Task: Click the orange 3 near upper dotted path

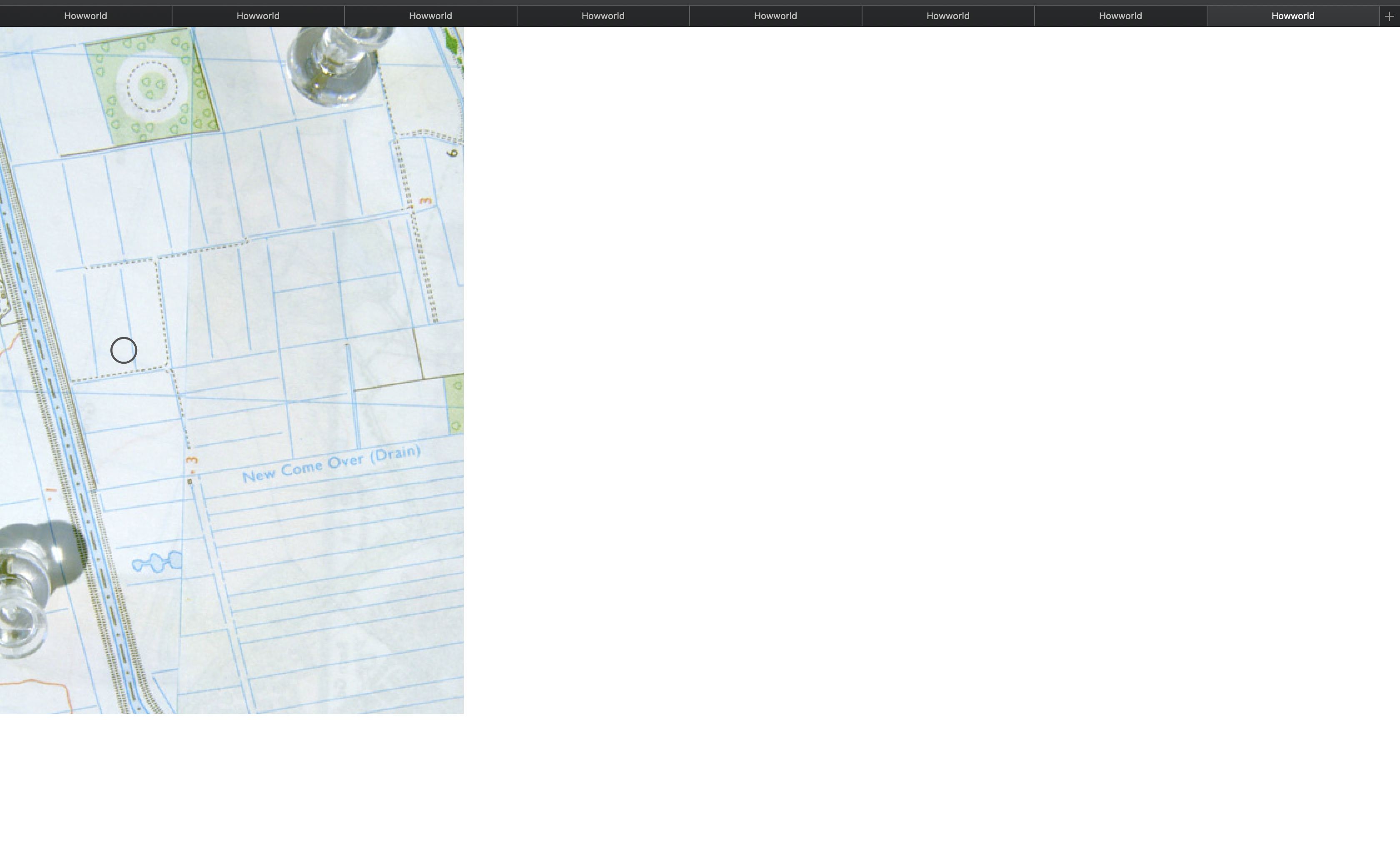Action: [425, 200]
